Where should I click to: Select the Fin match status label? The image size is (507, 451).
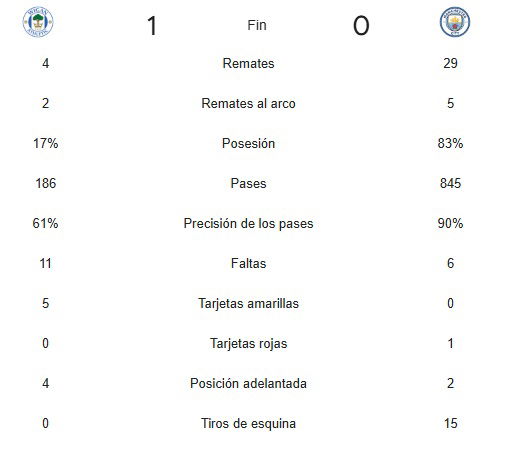(x=257, y=25)
